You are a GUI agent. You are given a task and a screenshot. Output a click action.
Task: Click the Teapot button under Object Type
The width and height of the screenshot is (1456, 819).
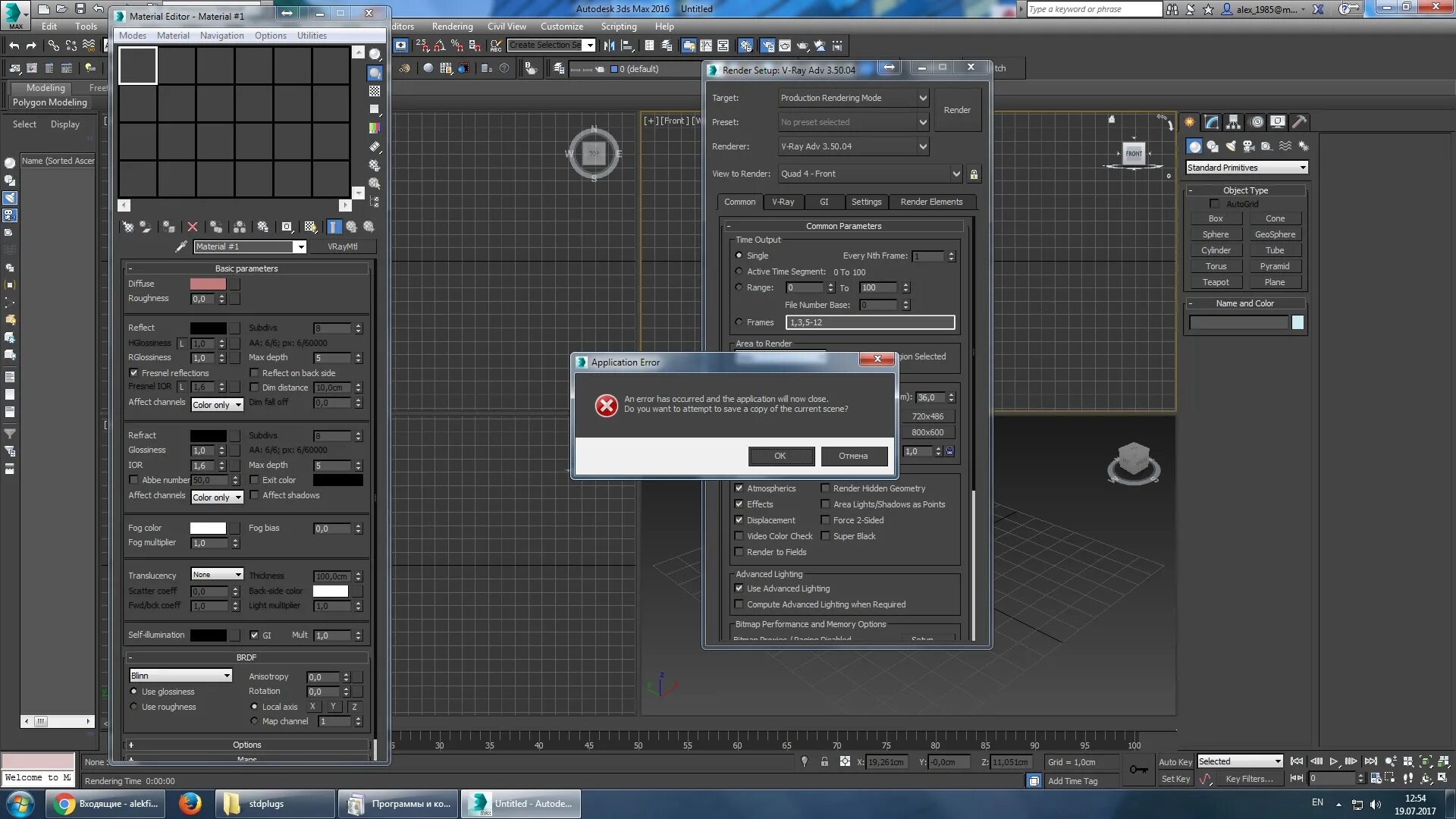1215,281
